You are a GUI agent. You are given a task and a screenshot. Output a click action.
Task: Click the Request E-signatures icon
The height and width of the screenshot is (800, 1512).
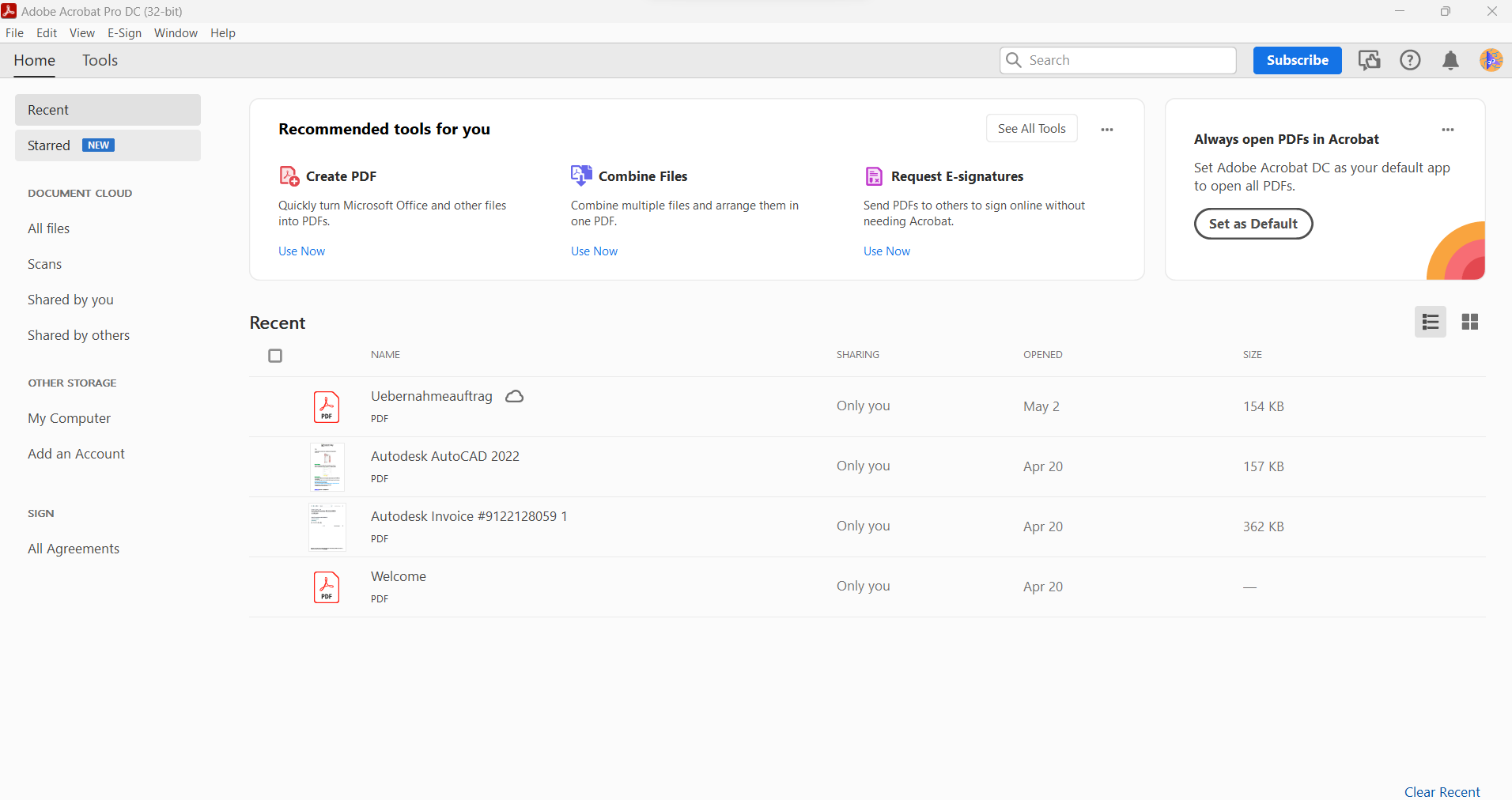[x=874, y=176]
